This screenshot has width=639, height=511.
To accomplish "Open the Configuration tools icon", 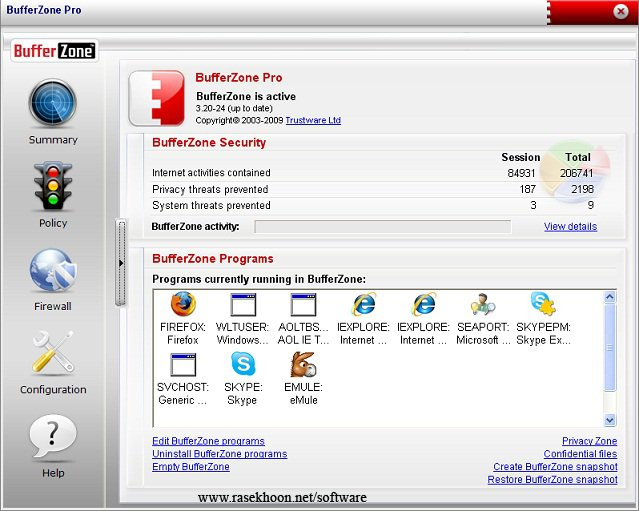I will pyautogui.click(x=53, y=352).
